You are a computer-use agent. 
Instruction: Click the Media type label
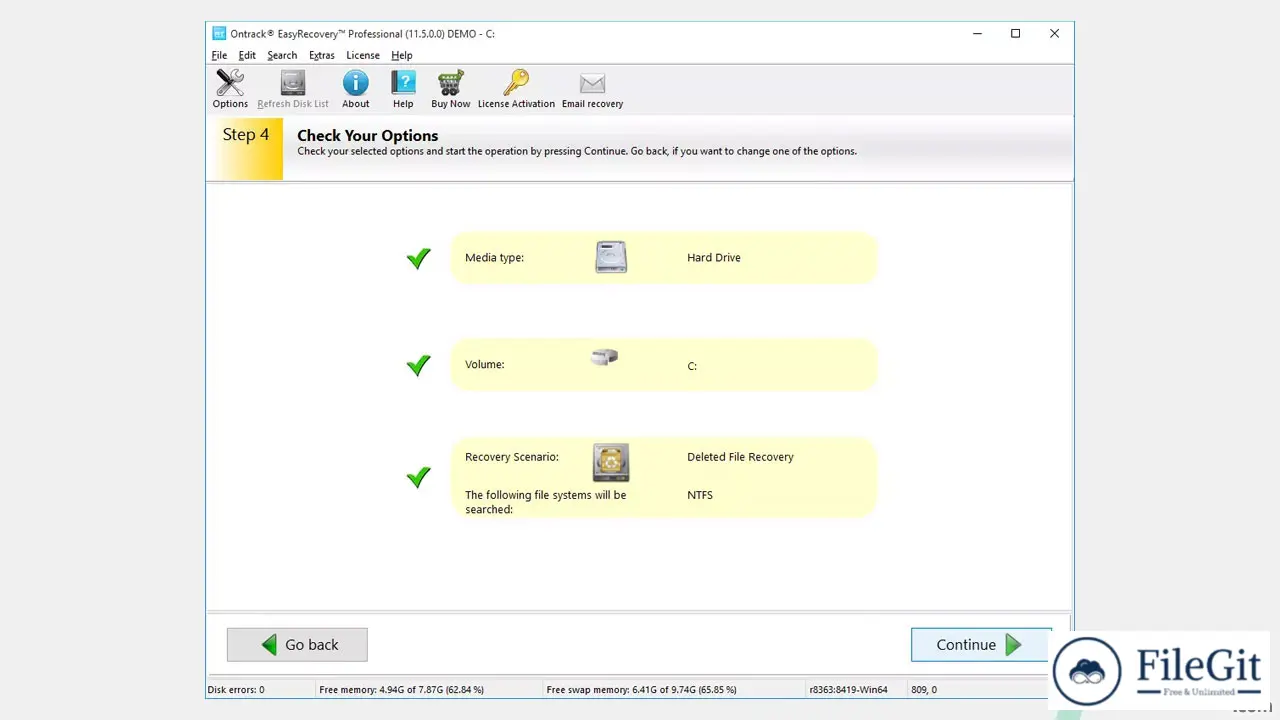[494, 258]
